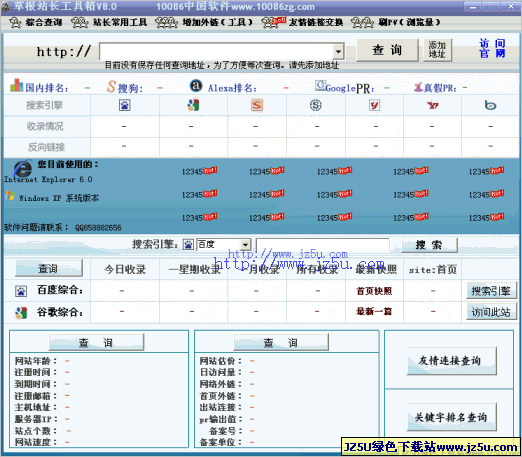Click the Baidu paw icon in search engine row
This screenshot has width=522, height=457.
click(x=125, y=105)
